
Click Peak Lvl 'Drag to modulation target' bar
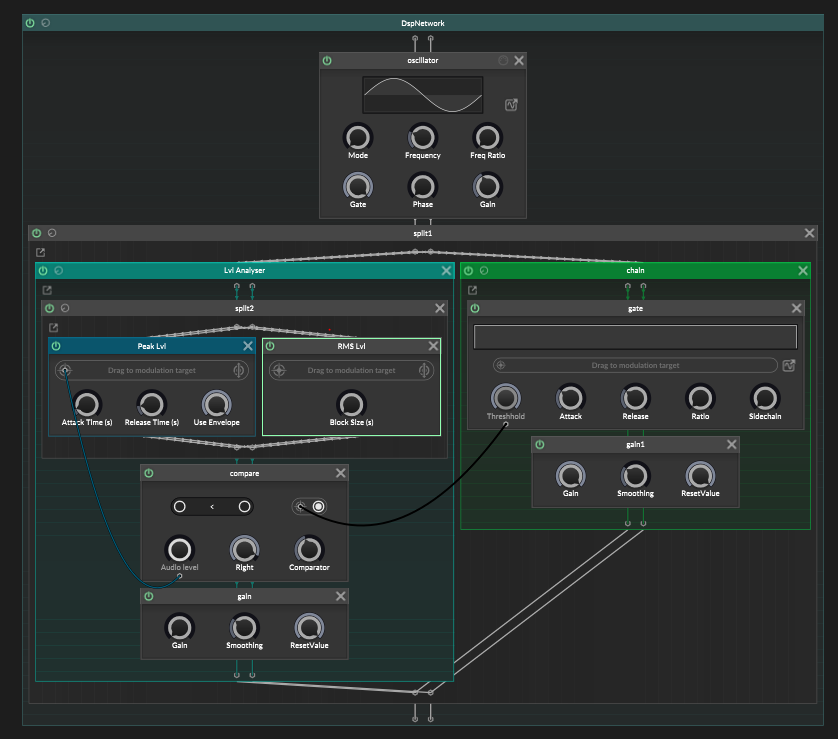[152, 370]
